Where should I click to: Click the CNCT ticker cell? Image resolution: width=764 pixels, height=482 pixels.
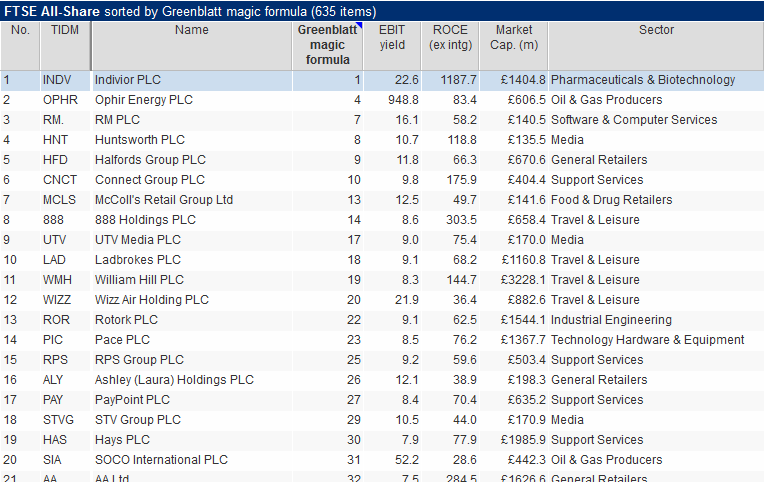(59, 180)
